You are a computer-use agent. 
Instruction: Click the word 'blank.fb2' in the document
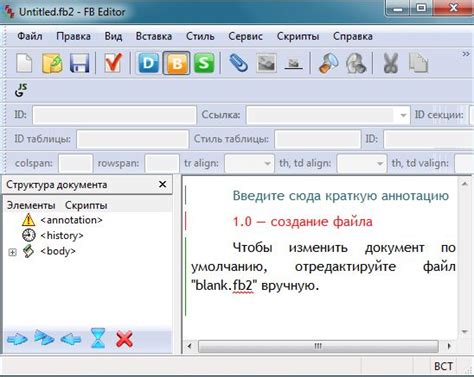coord(224,285)
